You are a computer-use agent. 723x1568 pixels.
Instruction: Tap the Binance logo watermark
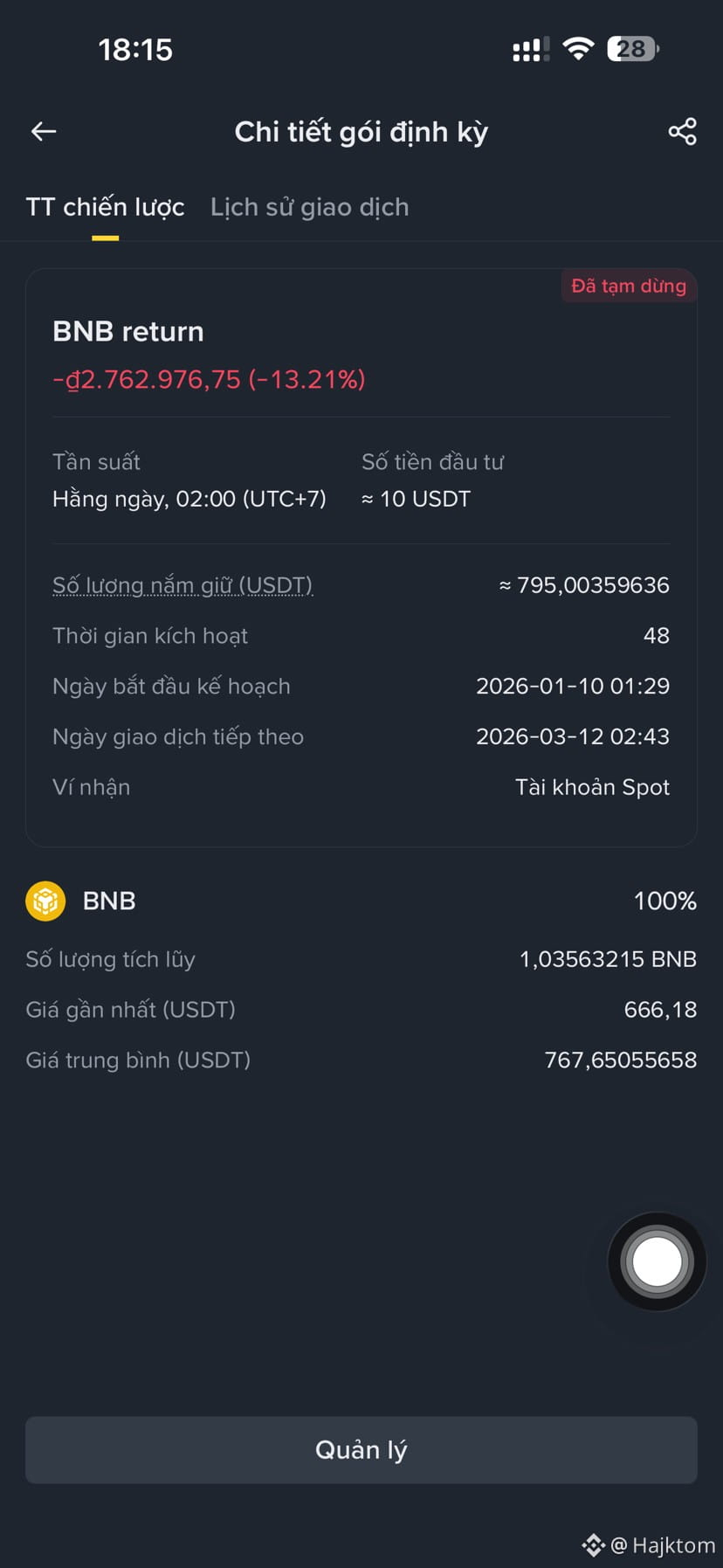click(594, 1545)
